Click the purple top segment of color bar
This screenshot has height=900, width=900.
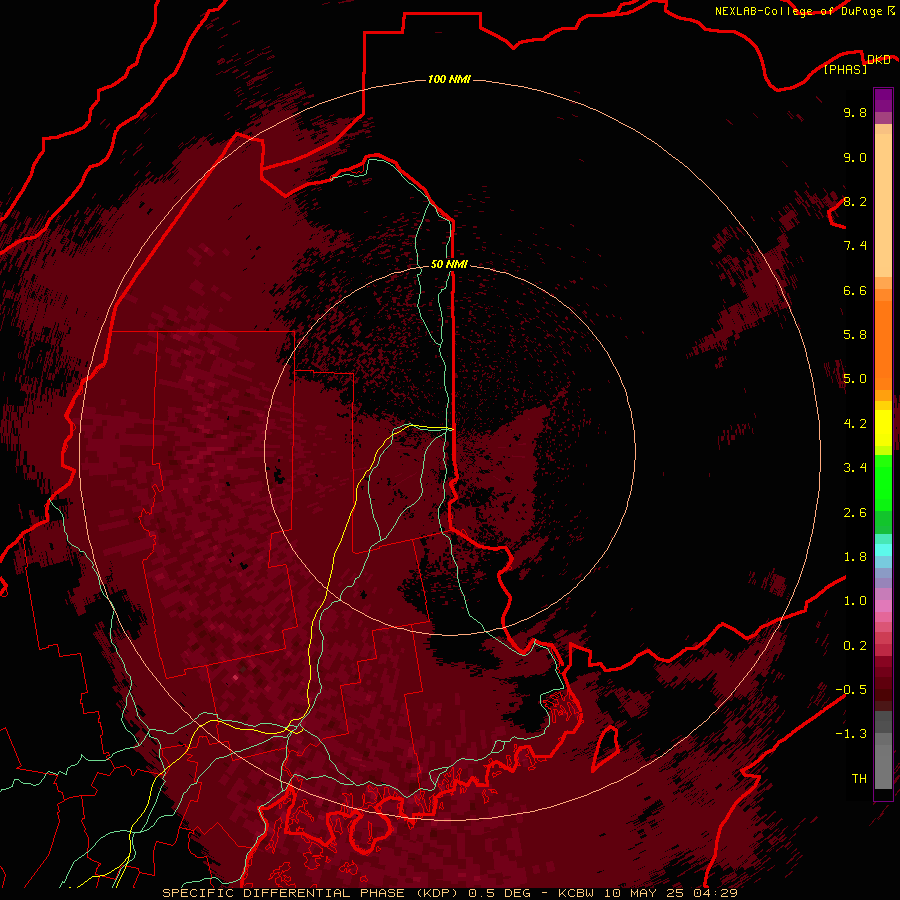pos(883,100)
